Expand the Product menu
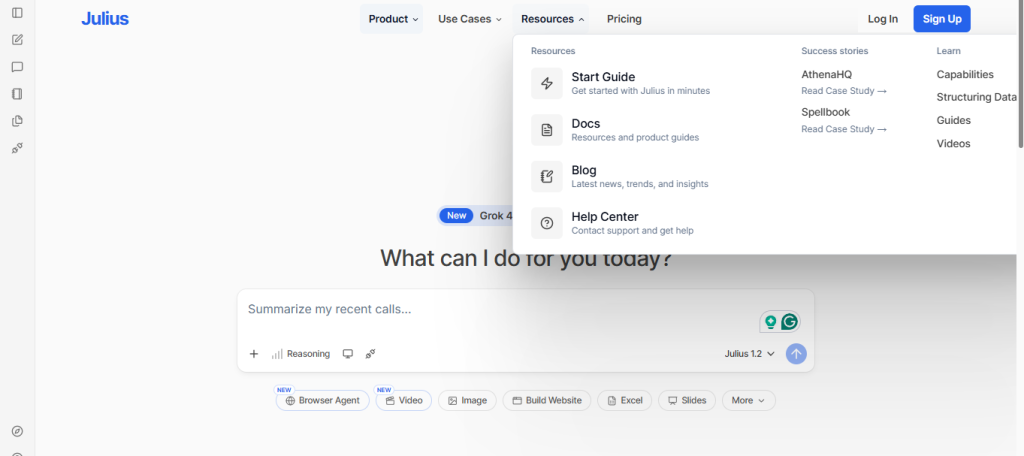Viewport: 1024px width, 456px height. [392, 19]
